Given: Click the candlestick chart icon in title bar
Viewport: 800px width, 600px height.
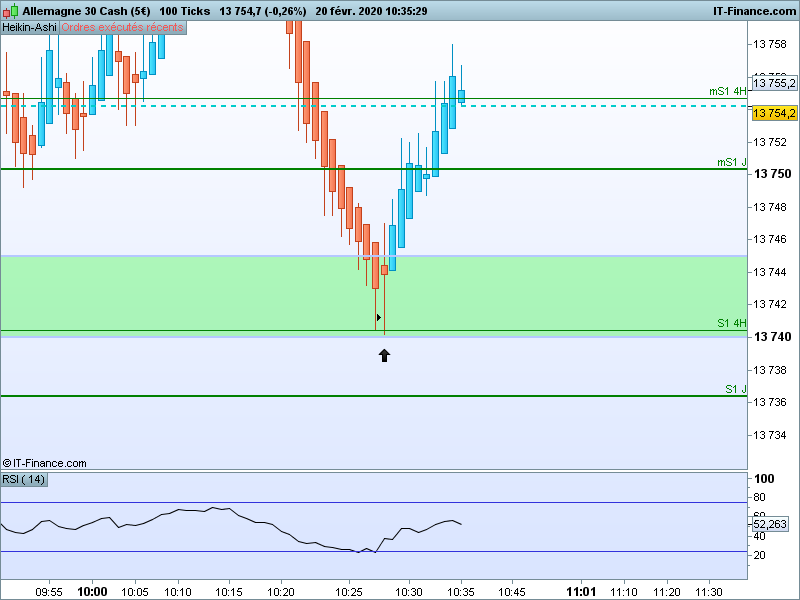Looking at the screenshot, I should [x=10, y=10].
